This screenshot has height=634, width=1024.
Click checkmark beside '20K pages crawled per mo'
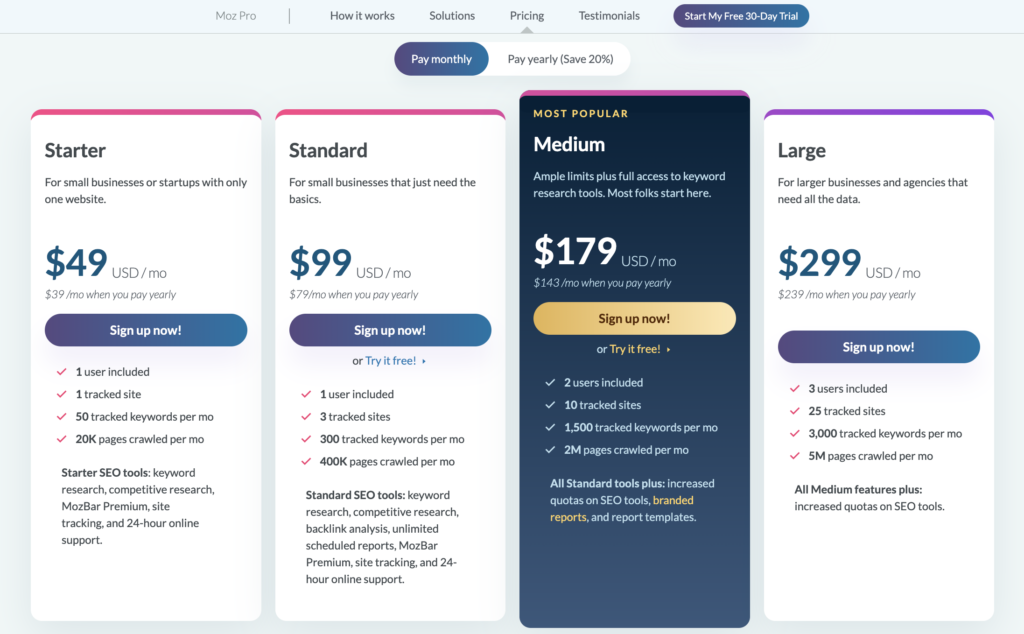point(61,439)
